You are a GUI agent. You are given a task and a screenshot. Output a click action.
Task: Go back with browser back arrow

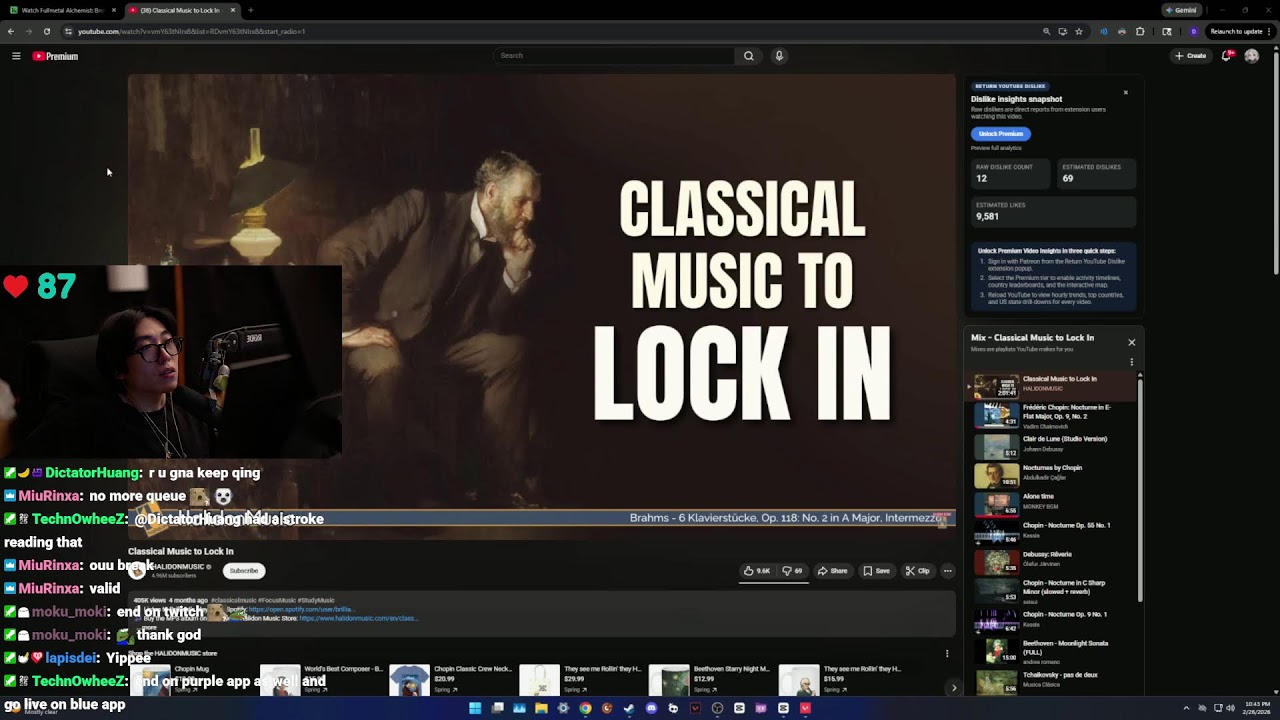[11, 31]
